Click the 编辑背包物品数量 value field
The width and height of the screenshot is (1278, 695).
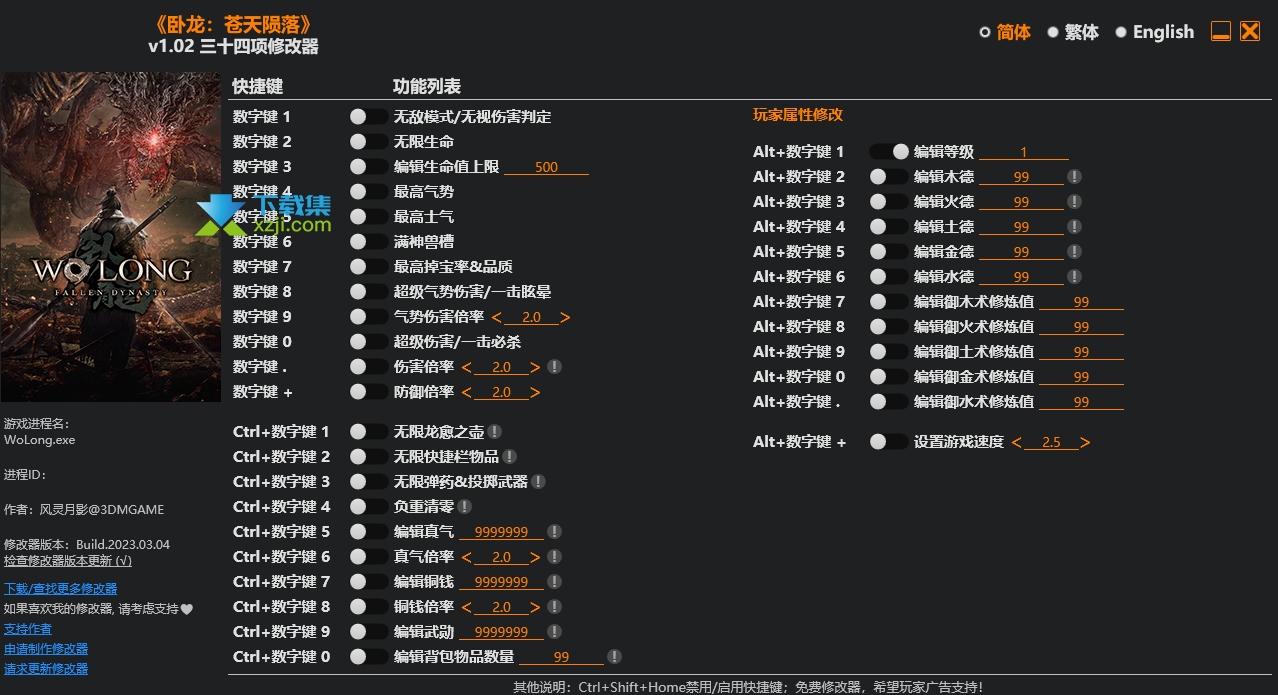tap(561, 657)
